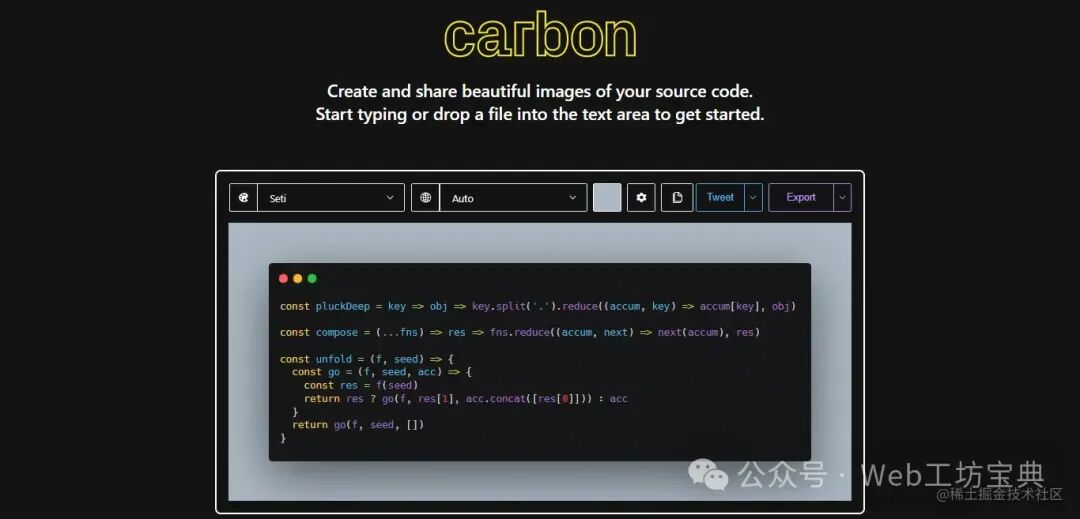Click the copy document icon

[677, 198]
